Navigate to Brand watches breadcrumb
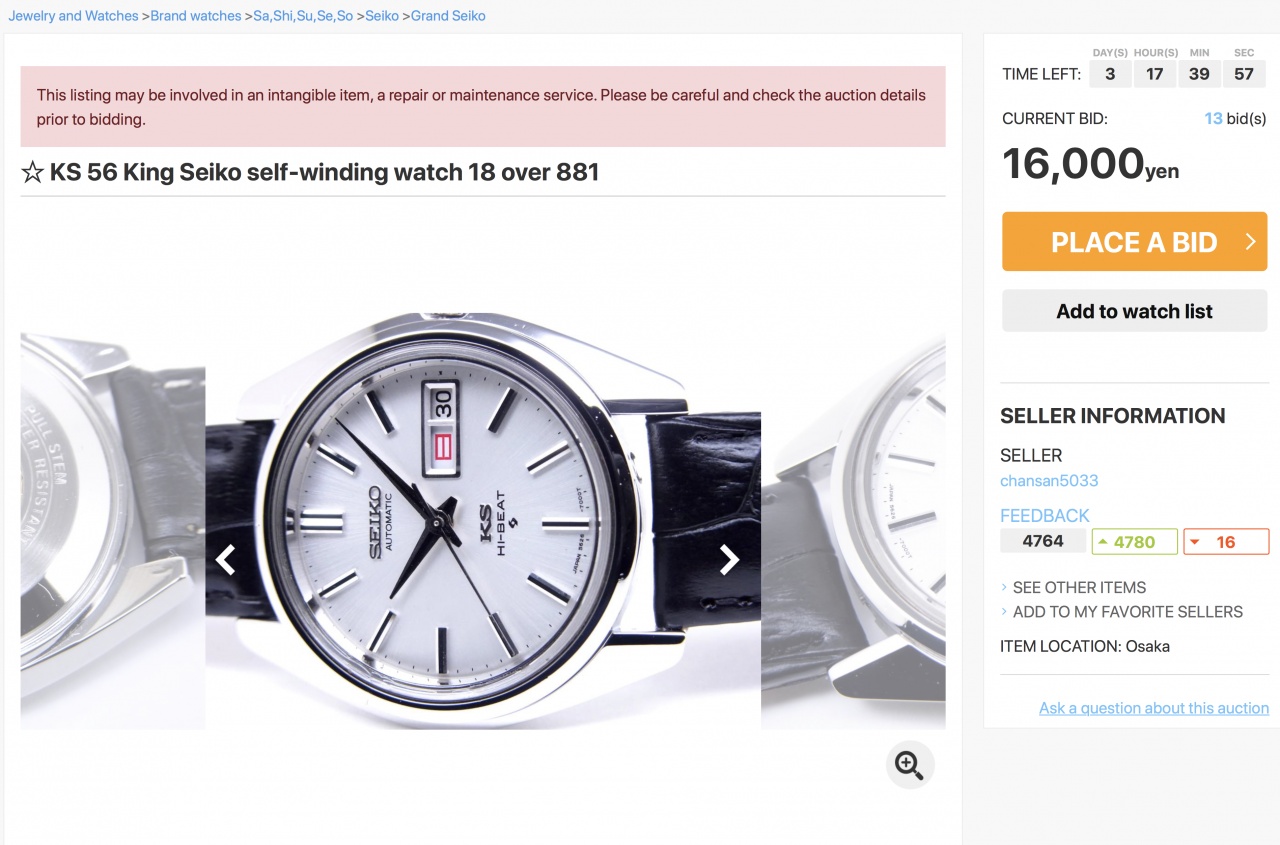 pos(196,16)
